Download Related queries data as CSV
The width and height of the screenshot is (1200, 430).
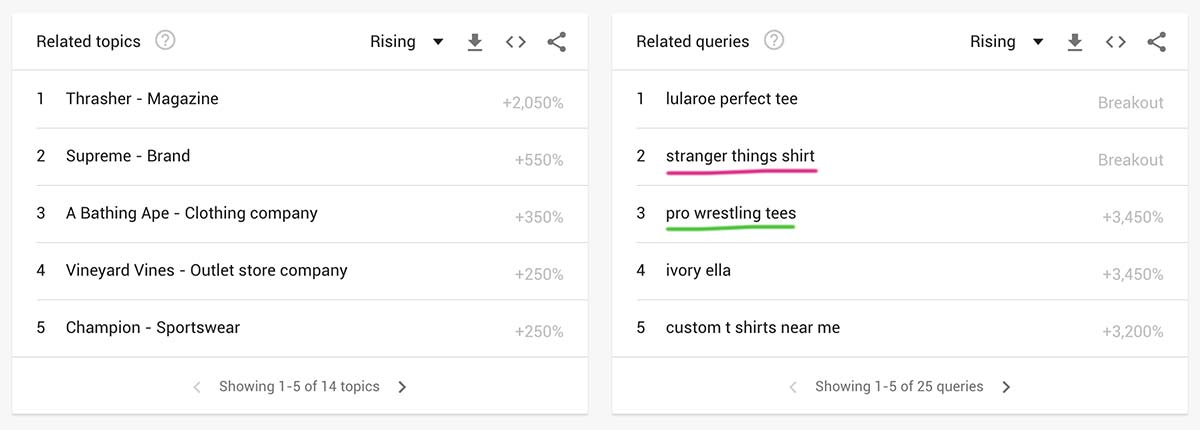(x=1075, y=42)
